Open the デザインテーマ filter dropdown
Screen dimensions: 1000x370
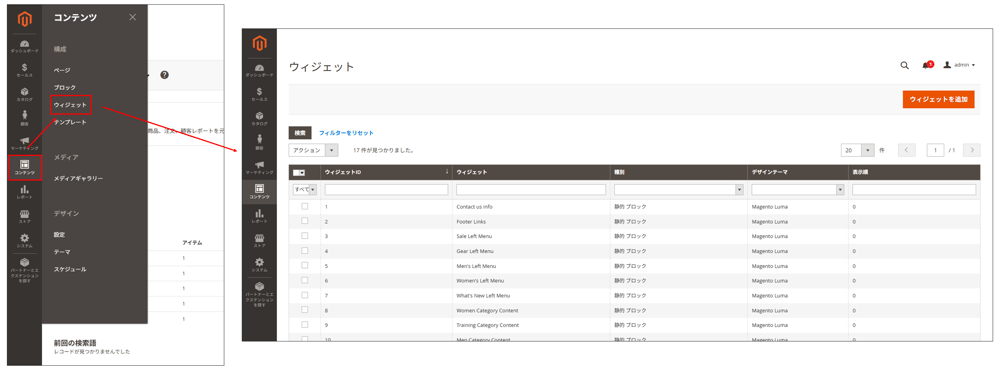click(x=798, y=189)
